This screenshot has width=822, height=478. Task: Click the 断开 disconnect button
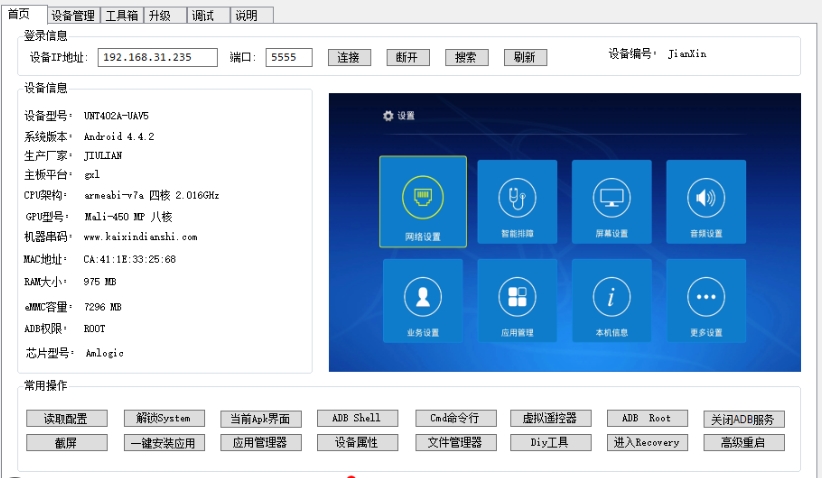click(x=408, y=57)
